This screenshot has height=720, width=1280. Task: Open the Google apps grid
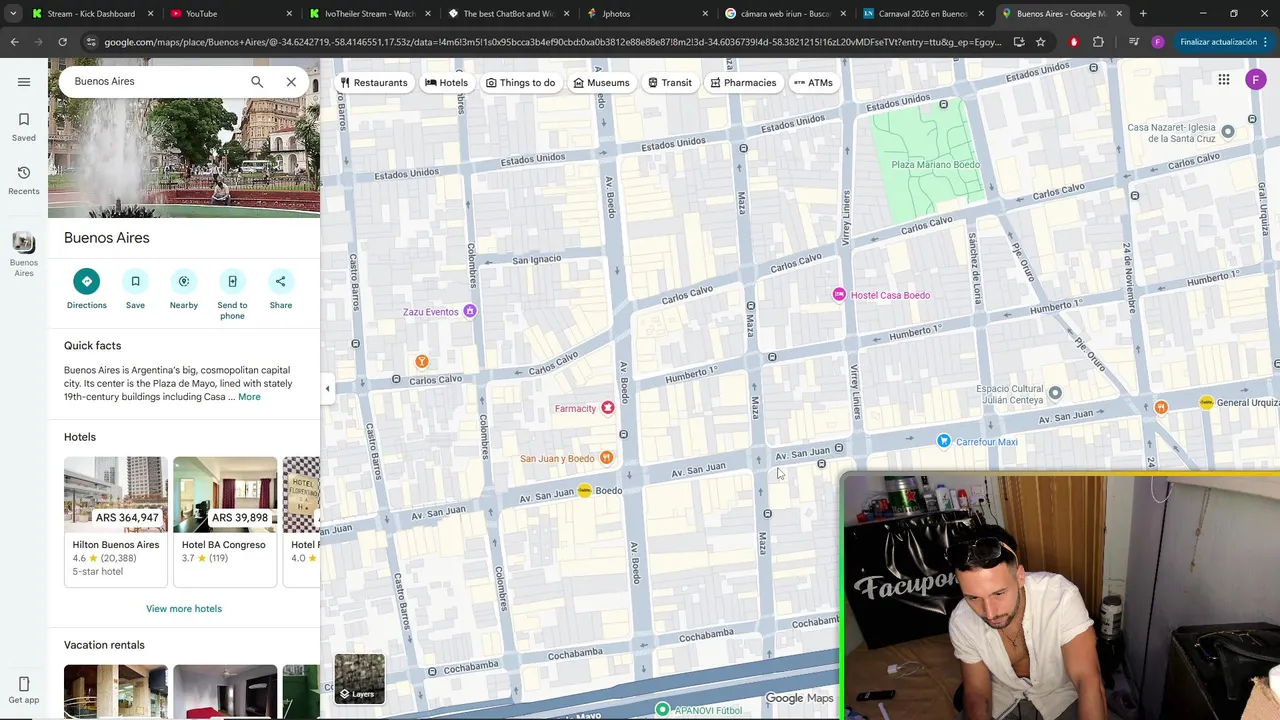1224,80
